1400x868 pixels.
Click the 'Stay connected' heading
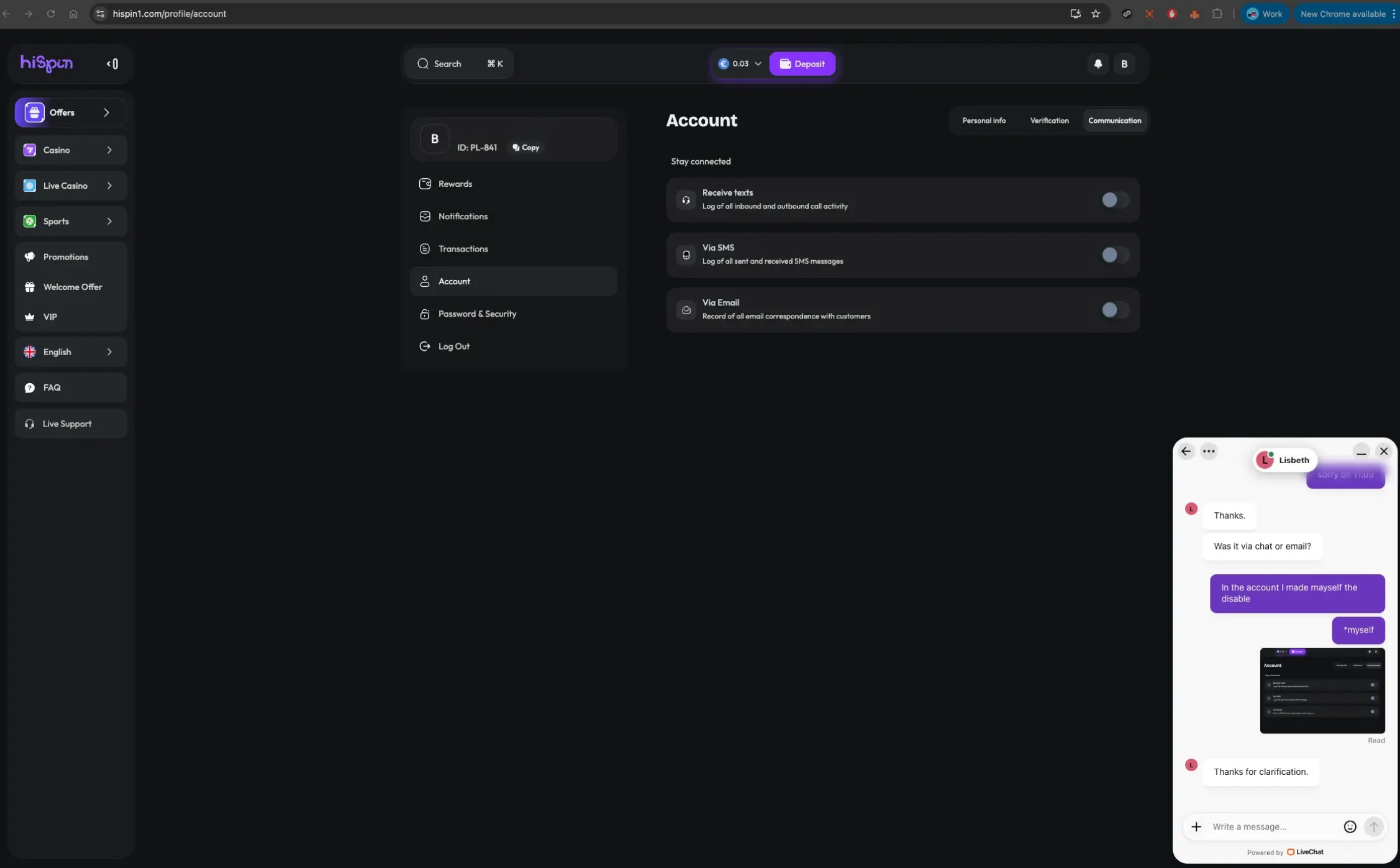pos(701,161)
